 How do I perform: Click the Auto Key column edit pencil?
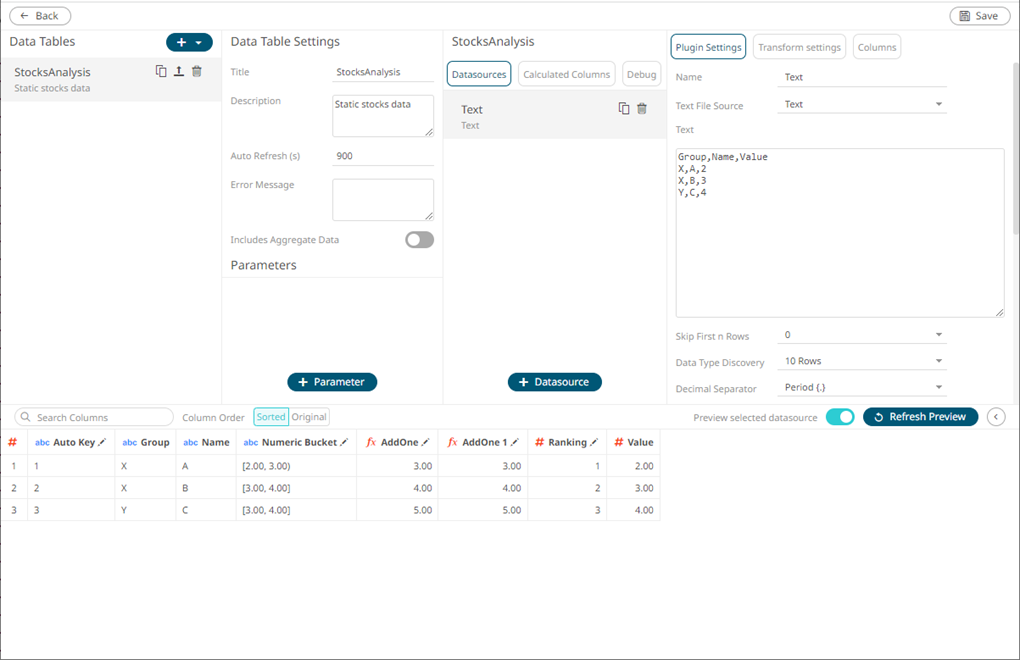[102, 442]
